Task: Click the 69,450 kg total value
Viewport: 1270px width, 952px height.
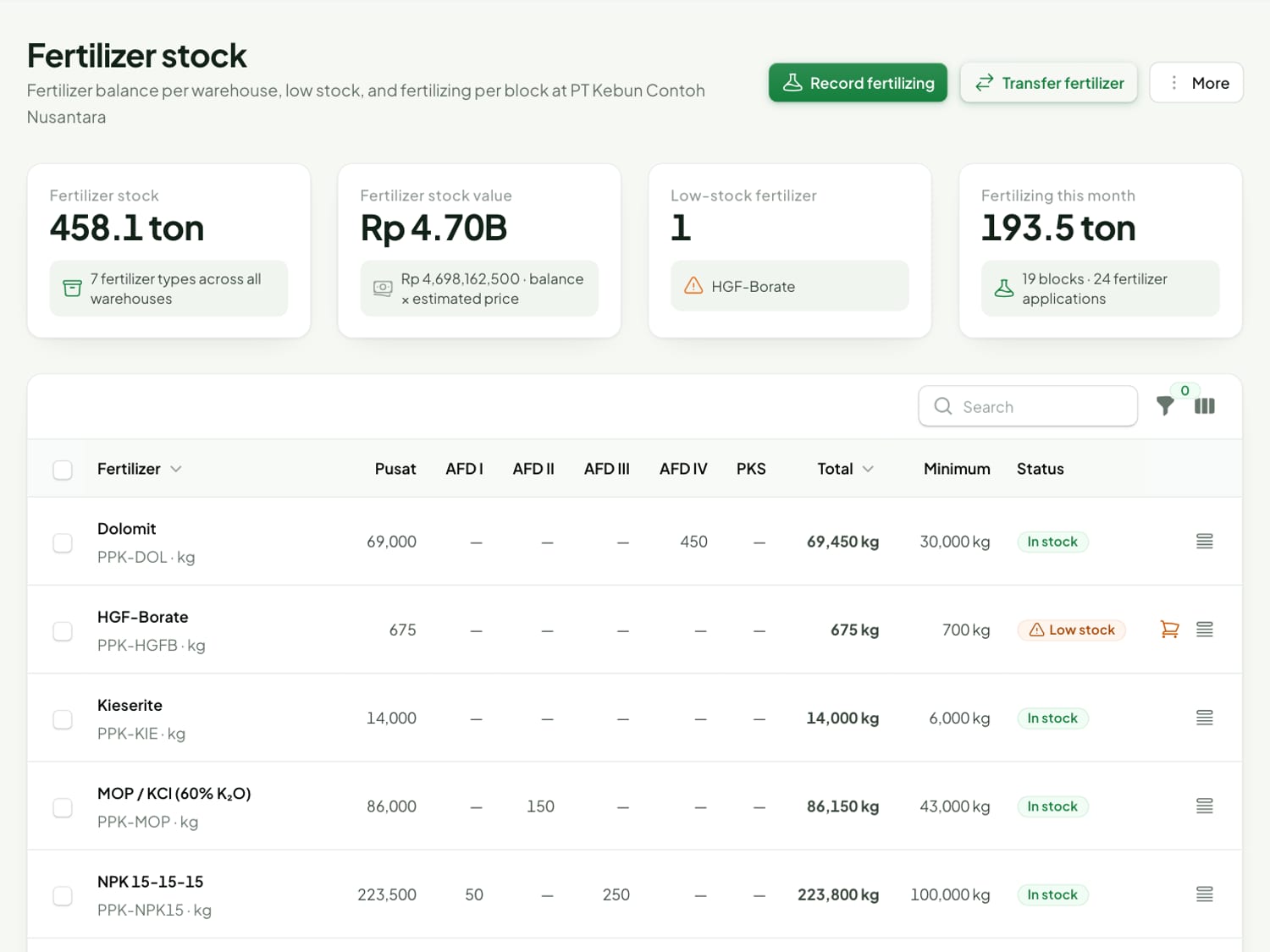Action: 842,542
